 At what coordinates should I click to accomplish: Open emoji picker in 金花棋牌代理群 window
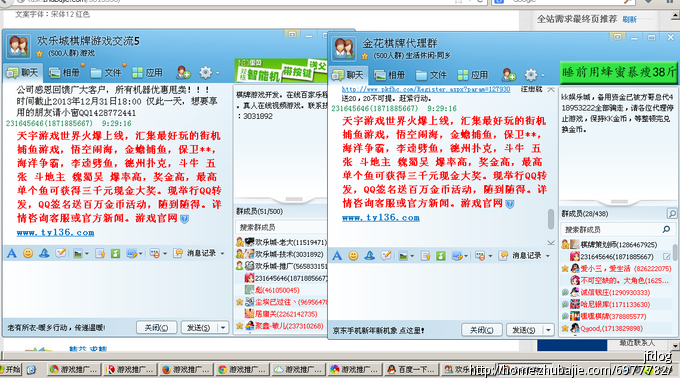coord(353,256)
